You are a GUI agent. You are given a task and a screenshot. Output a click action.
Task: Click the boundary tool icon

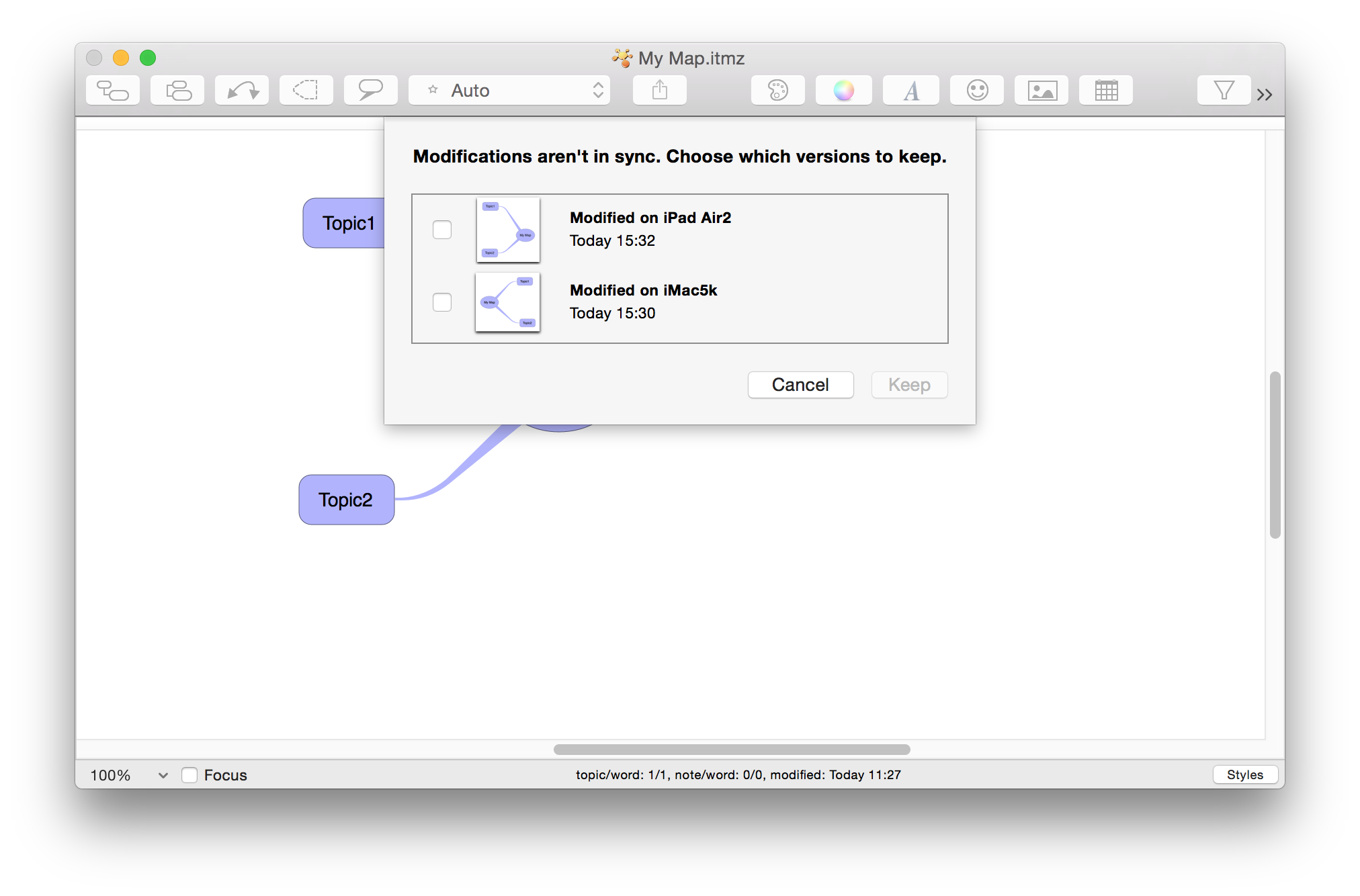point(306,91)
